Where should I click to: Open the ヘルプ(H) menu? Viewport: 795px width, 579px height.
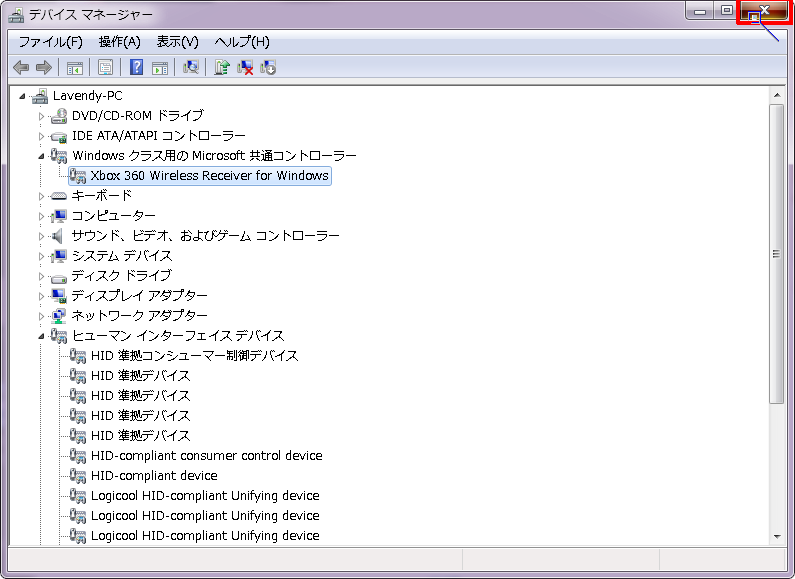(x=242, y=42)
